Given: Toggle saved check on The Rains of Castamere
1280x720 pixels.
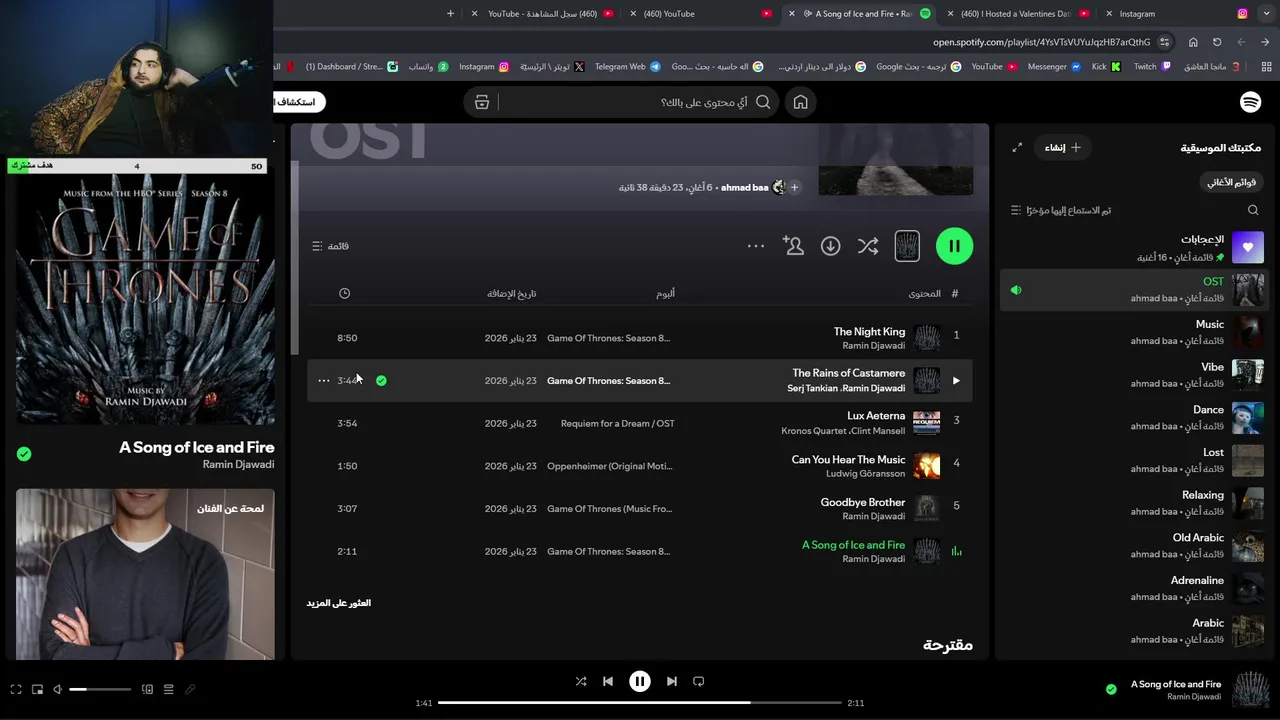Looking at the screenshot, I should 381,381.
